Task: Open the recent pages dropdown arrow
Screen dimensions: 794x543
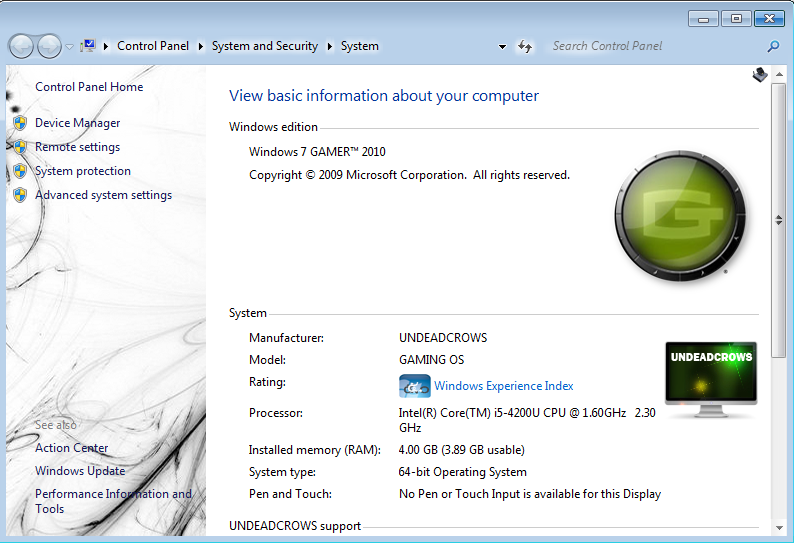Action: (70, 47)
